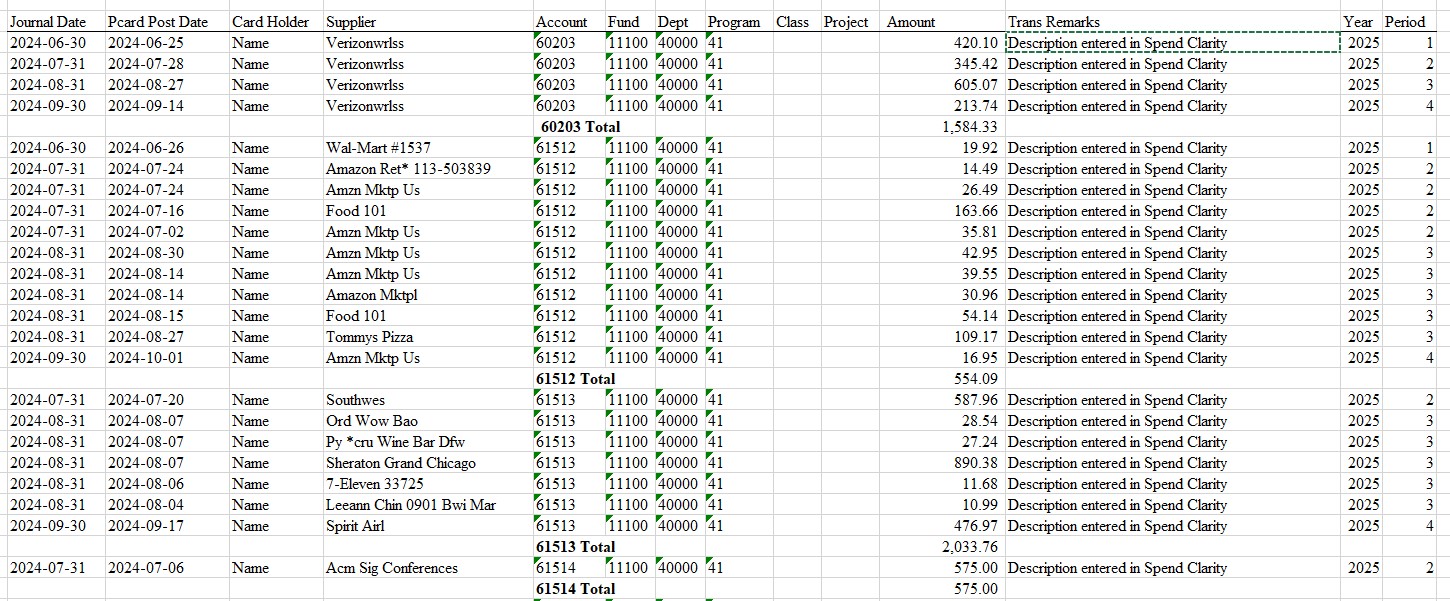
Task: Click the 554.09 total amount cell
Action: pyautogui.click(x=944, y=379)
